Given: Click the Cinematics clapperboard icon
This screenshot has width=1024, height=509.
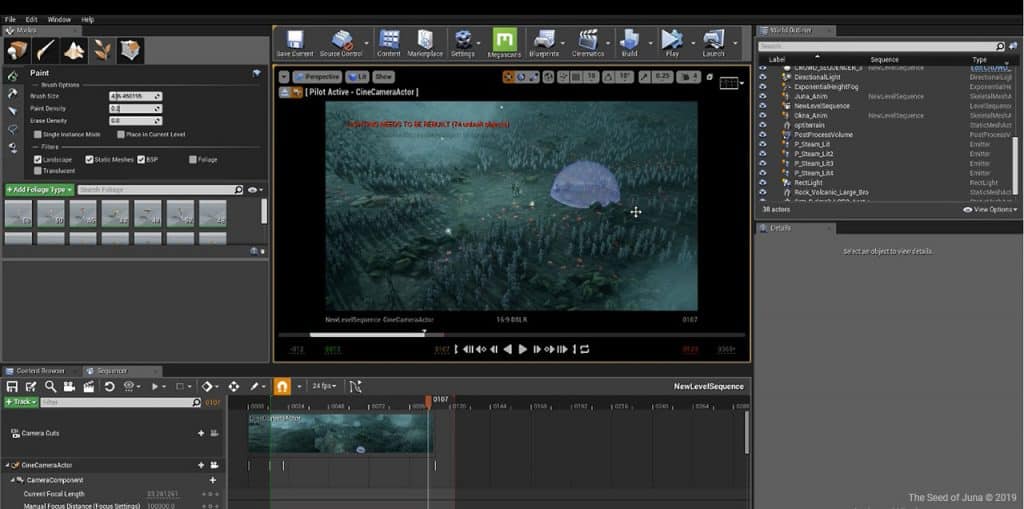Looking at the screenshot, I should 588,43.
